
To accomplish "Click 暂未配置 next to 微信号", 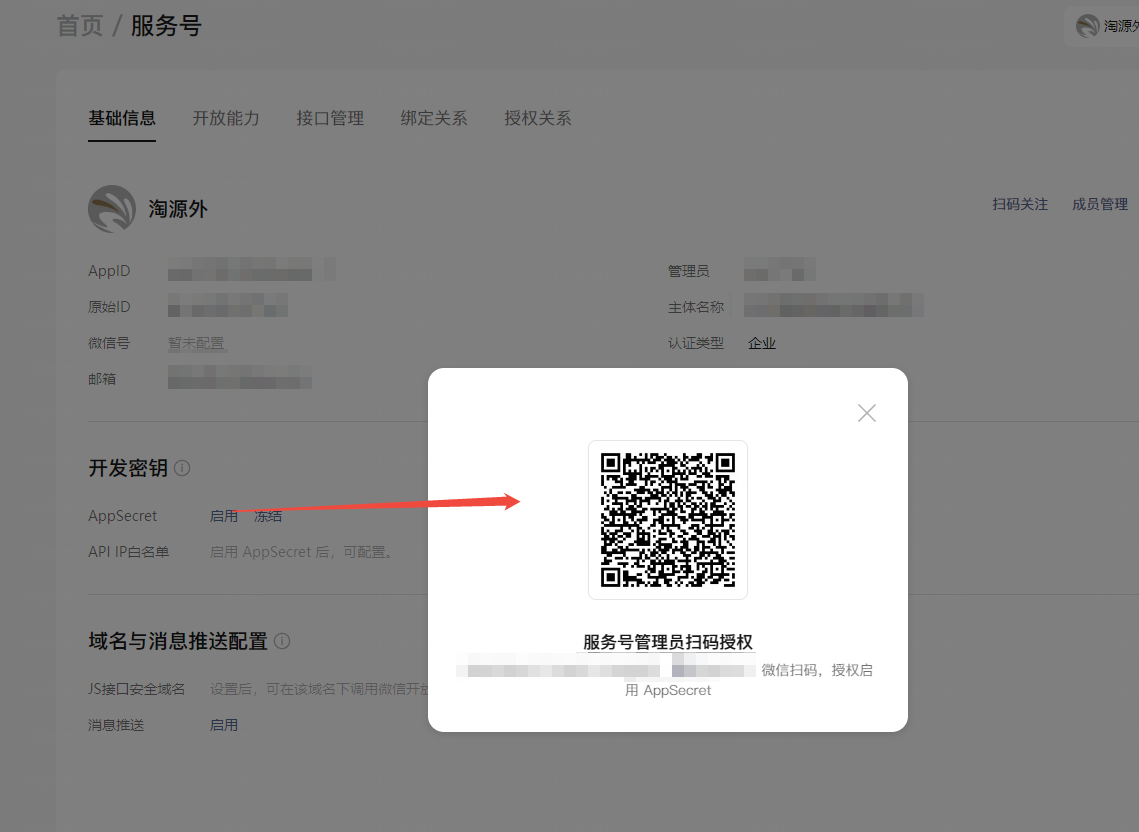I will tap(196, 343).
